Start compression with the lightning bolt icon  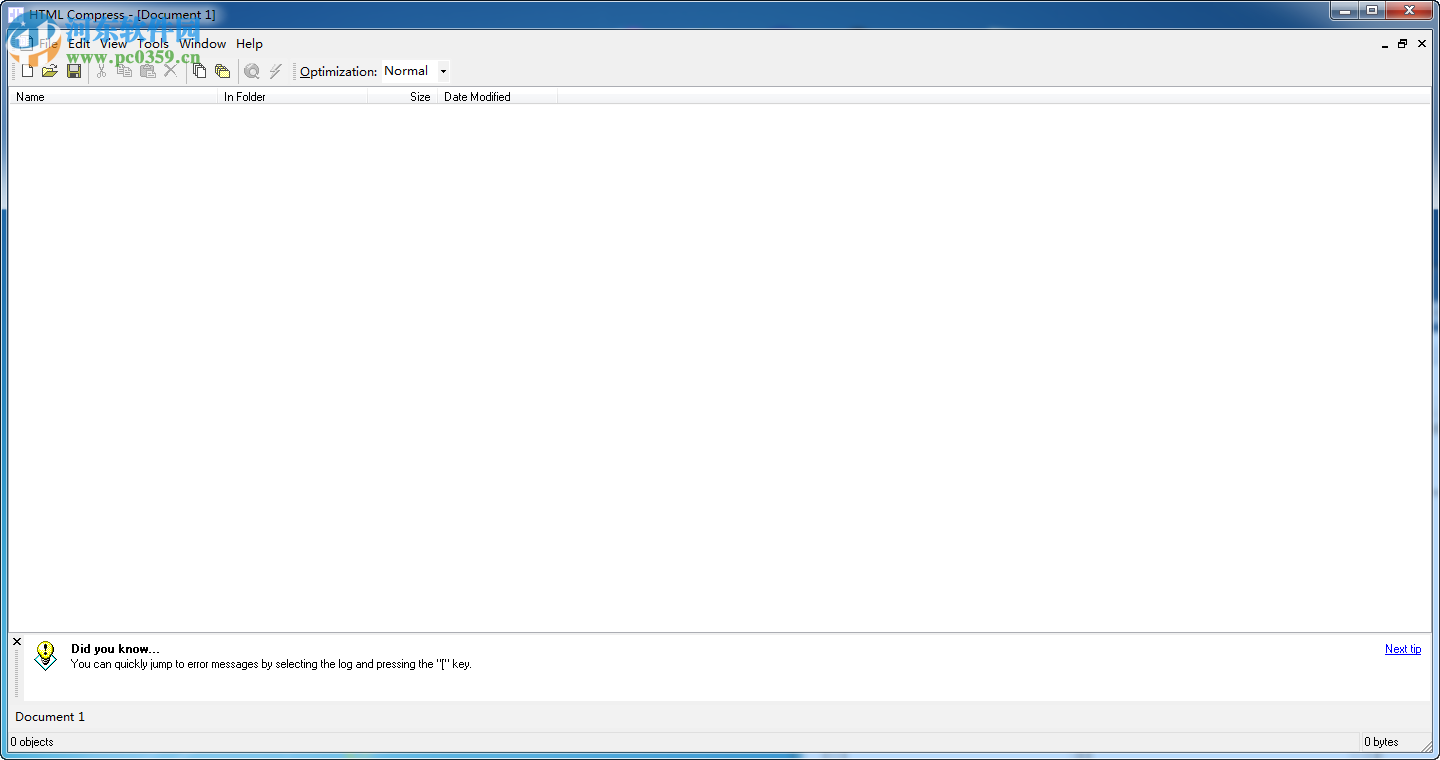tap(275, 70)
